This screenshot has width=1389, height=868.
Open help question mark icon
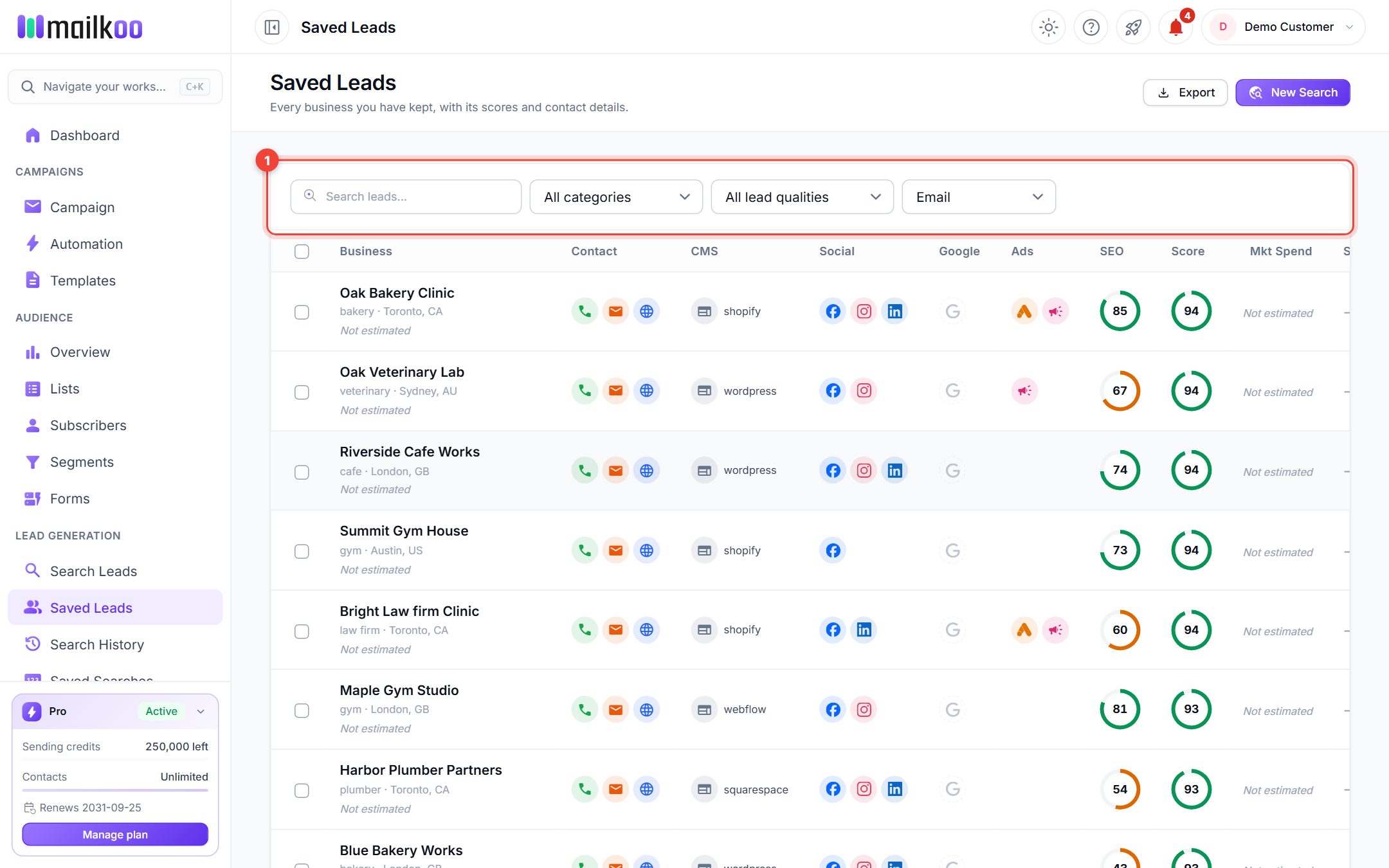point(1091,27)
